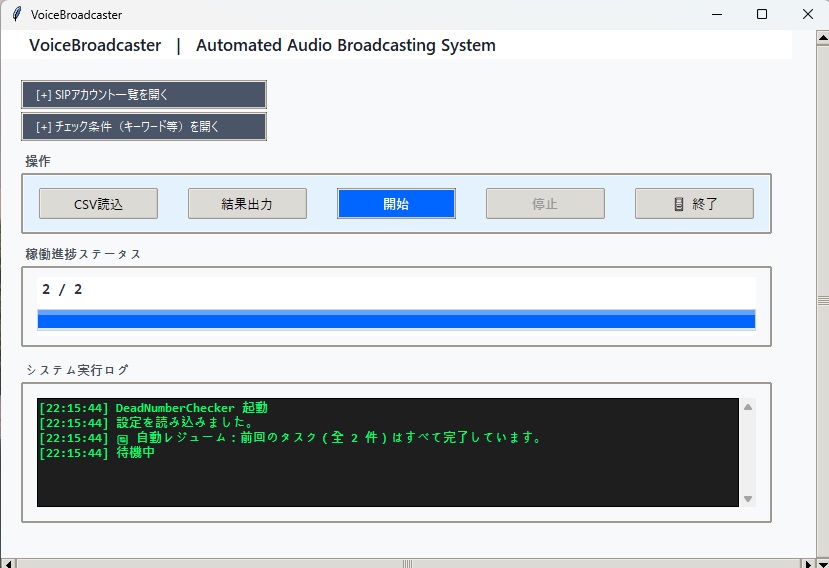Click the CSV読込 button
Viewport: 829px width, 568px height.
98,204
